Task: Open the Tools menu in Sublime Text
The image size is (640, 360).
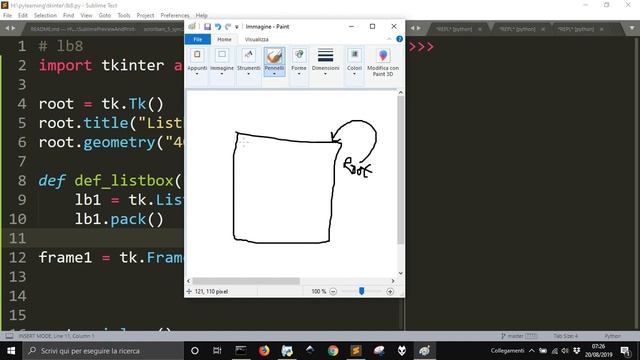Action: [124, 16]
